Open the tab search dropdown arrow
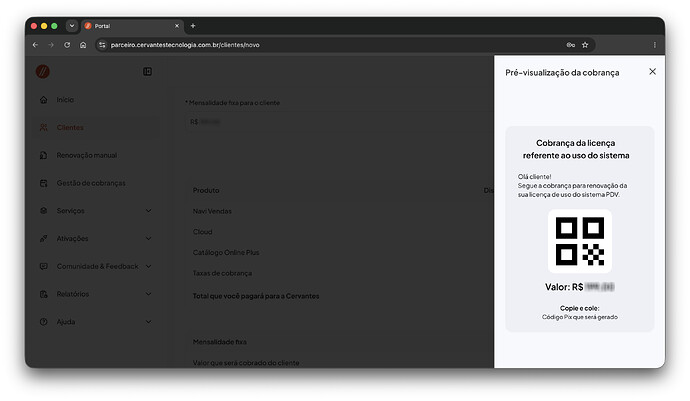The height and width of the screenshot is (401, 690). click(72, 26)
